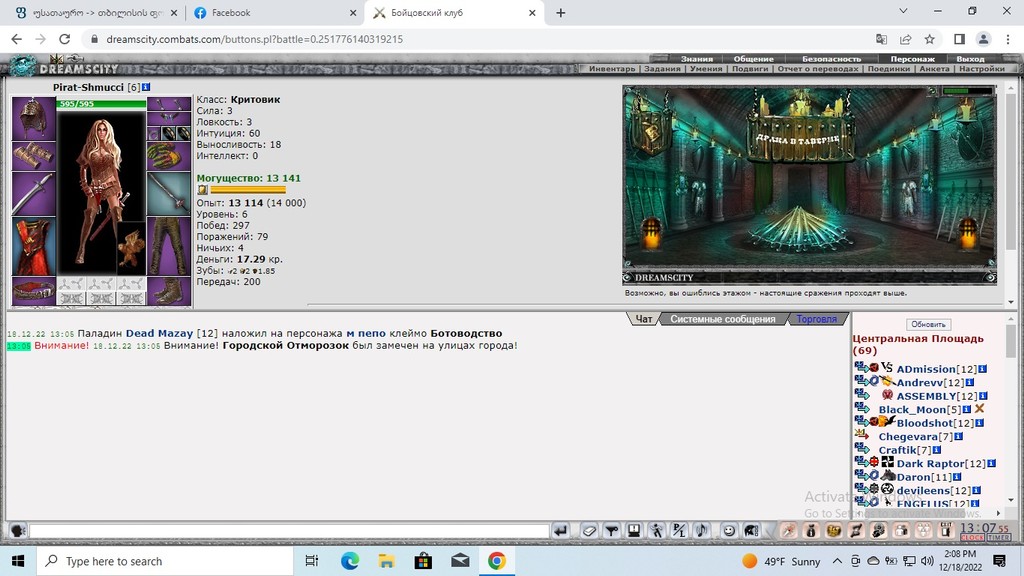Click the chat filter funnel icon

point(611,531)
